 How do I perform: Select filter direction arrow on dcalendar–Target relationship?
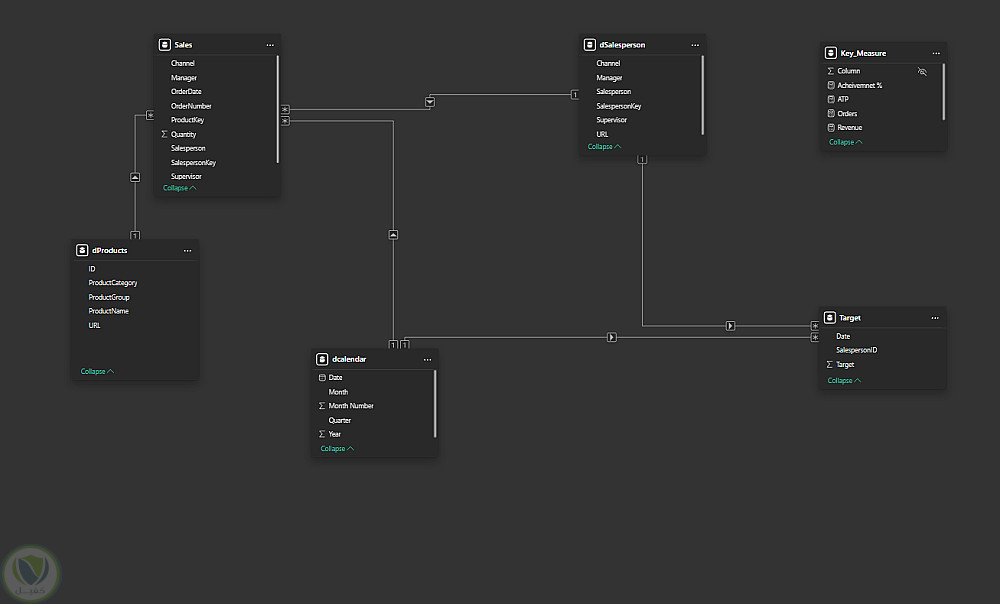click(612, 337)
